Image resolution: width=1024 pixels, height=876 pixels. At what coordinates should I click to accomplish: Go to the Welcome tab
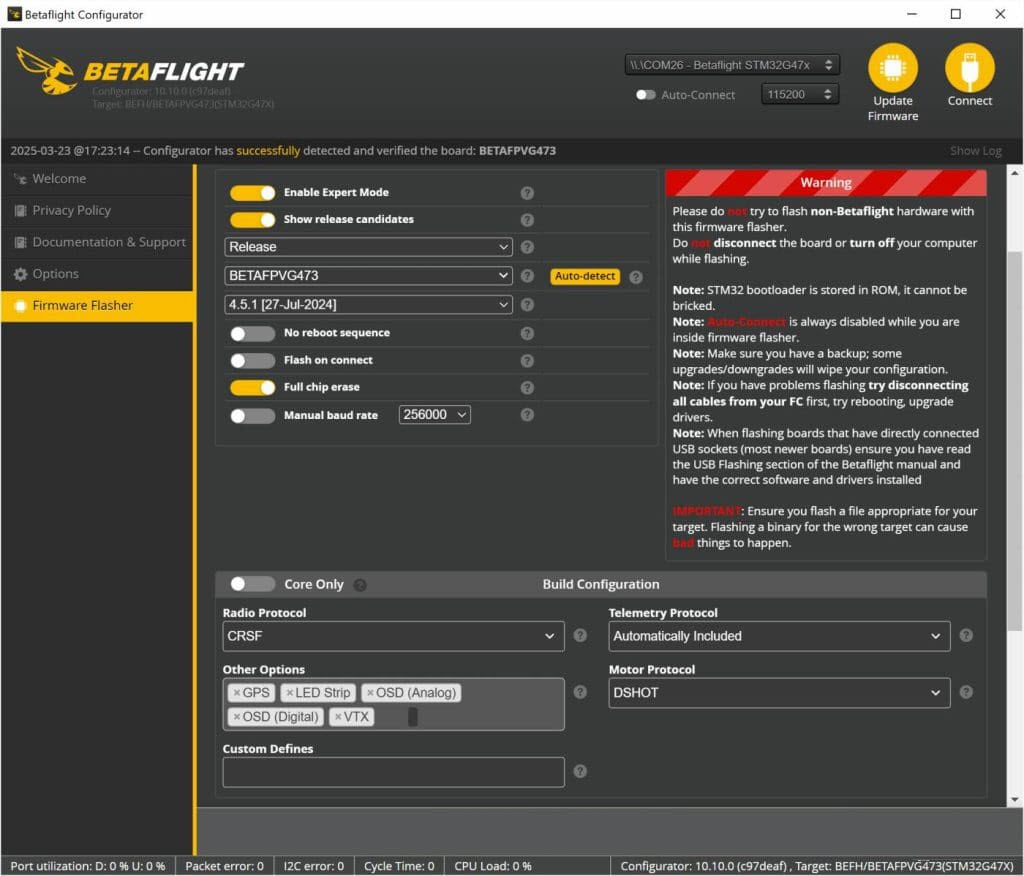(x=97, y=178)
